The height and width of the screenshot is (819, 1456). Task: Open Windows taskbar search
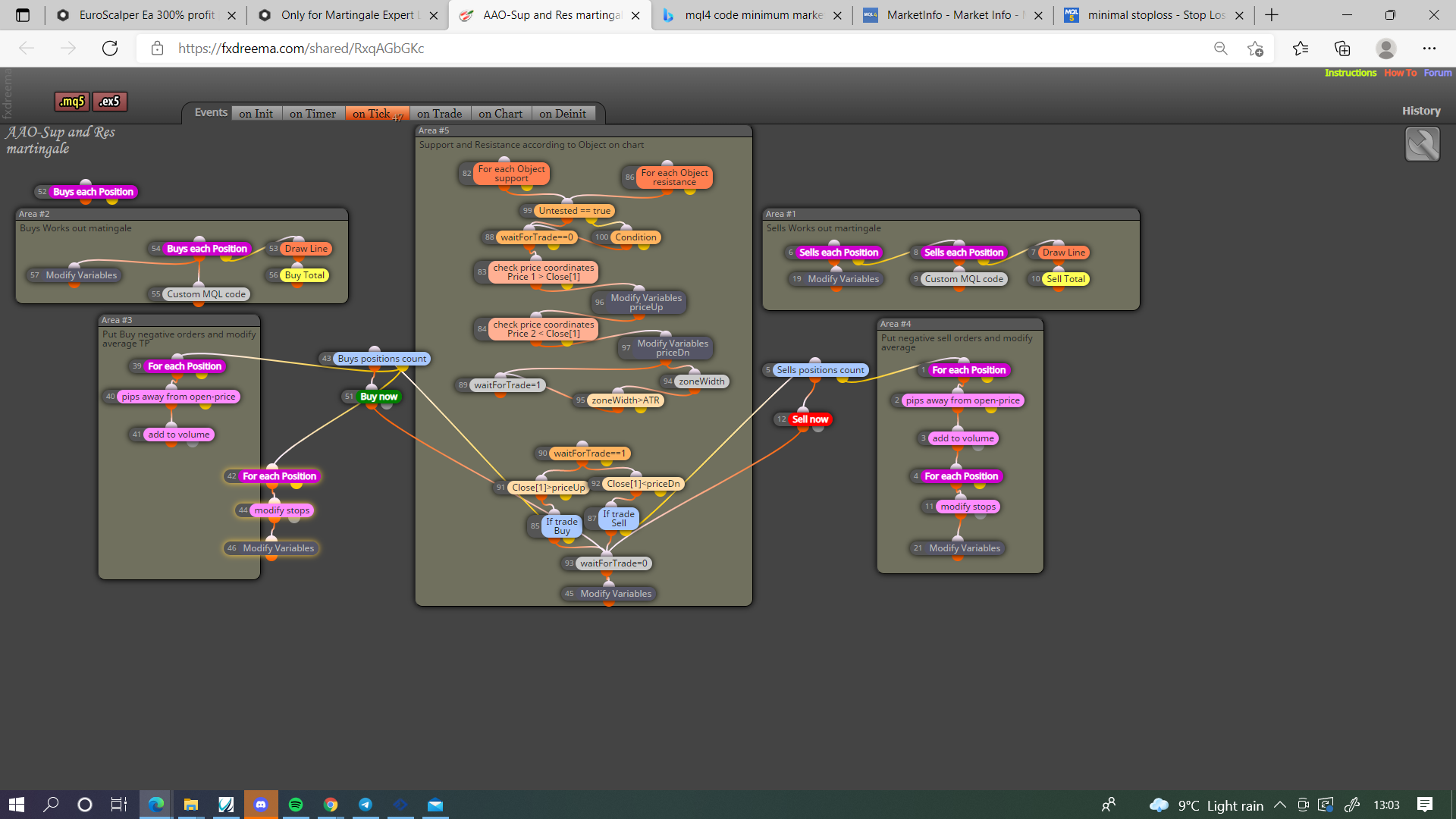(51, 805)
